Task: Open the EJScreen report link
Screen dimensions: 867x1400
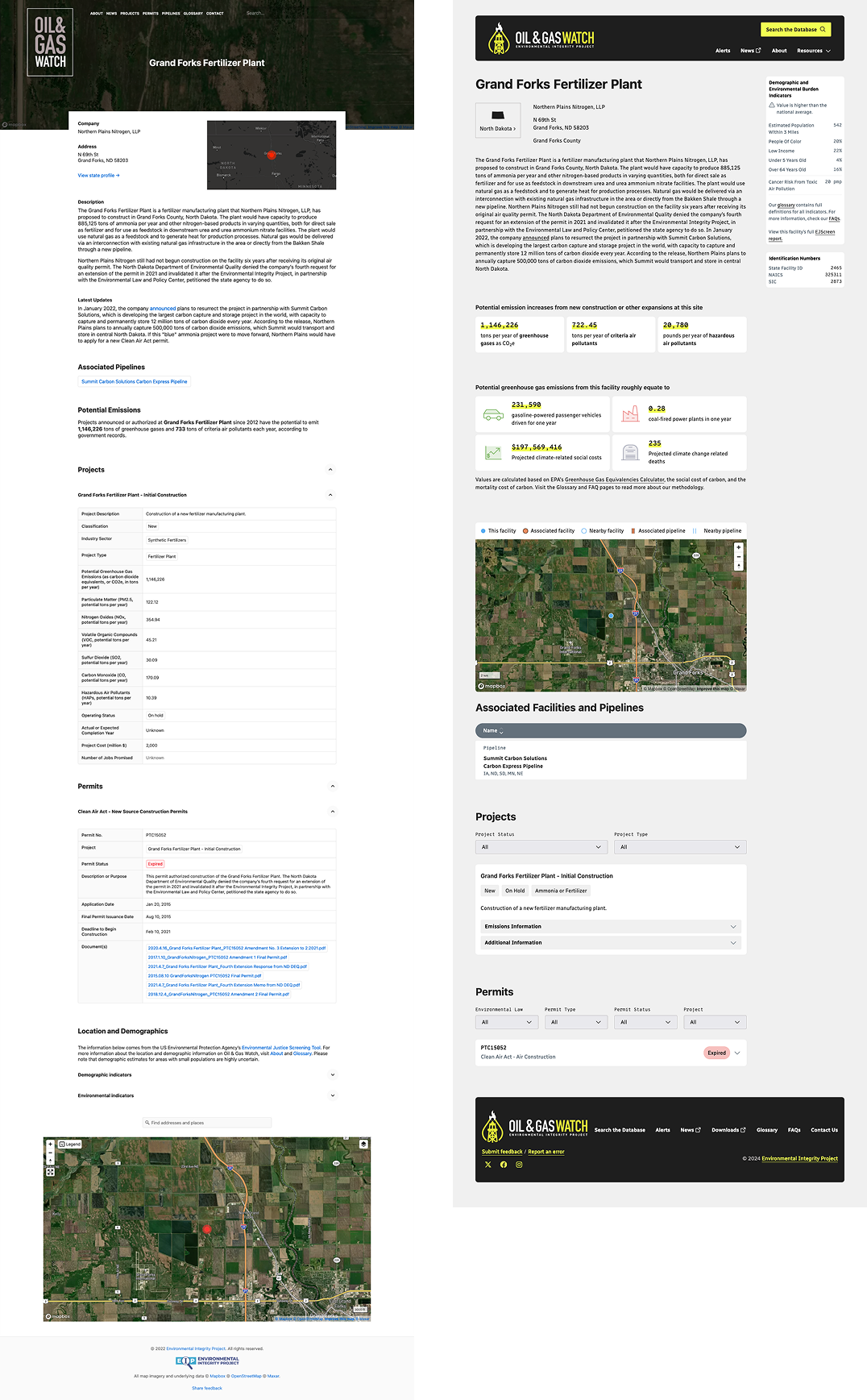Action: point(801,235)
